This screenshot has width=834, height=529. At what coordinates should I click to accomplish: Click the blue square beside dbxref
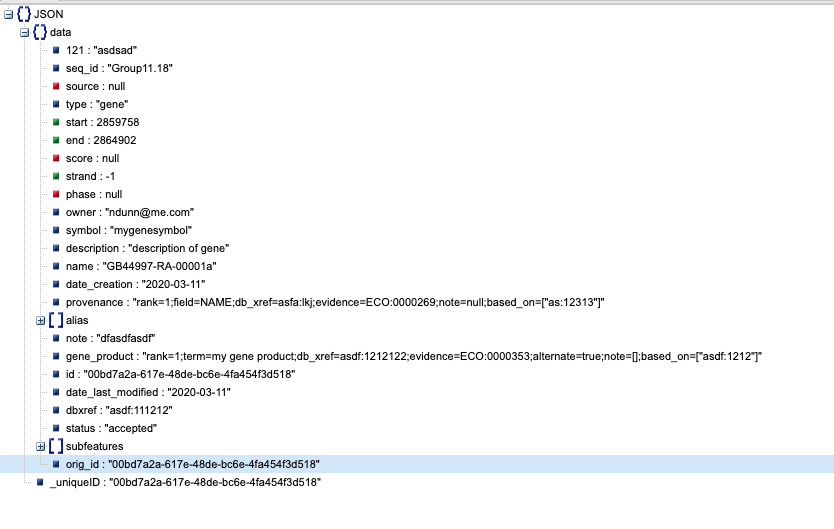(56, 410)
